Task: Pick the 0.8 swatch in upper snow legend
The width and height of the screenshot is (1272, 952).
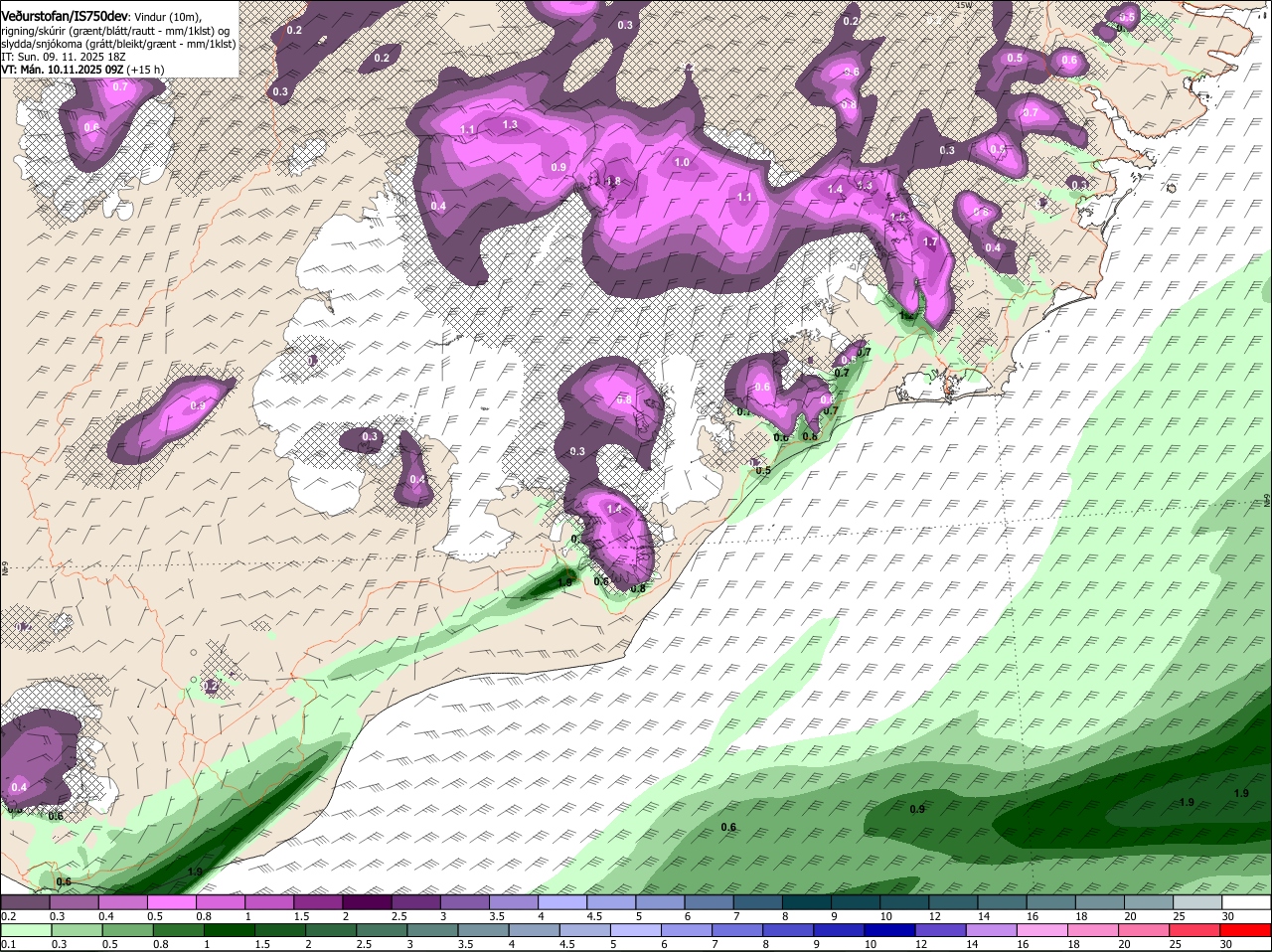Action: tap(220, 901)
